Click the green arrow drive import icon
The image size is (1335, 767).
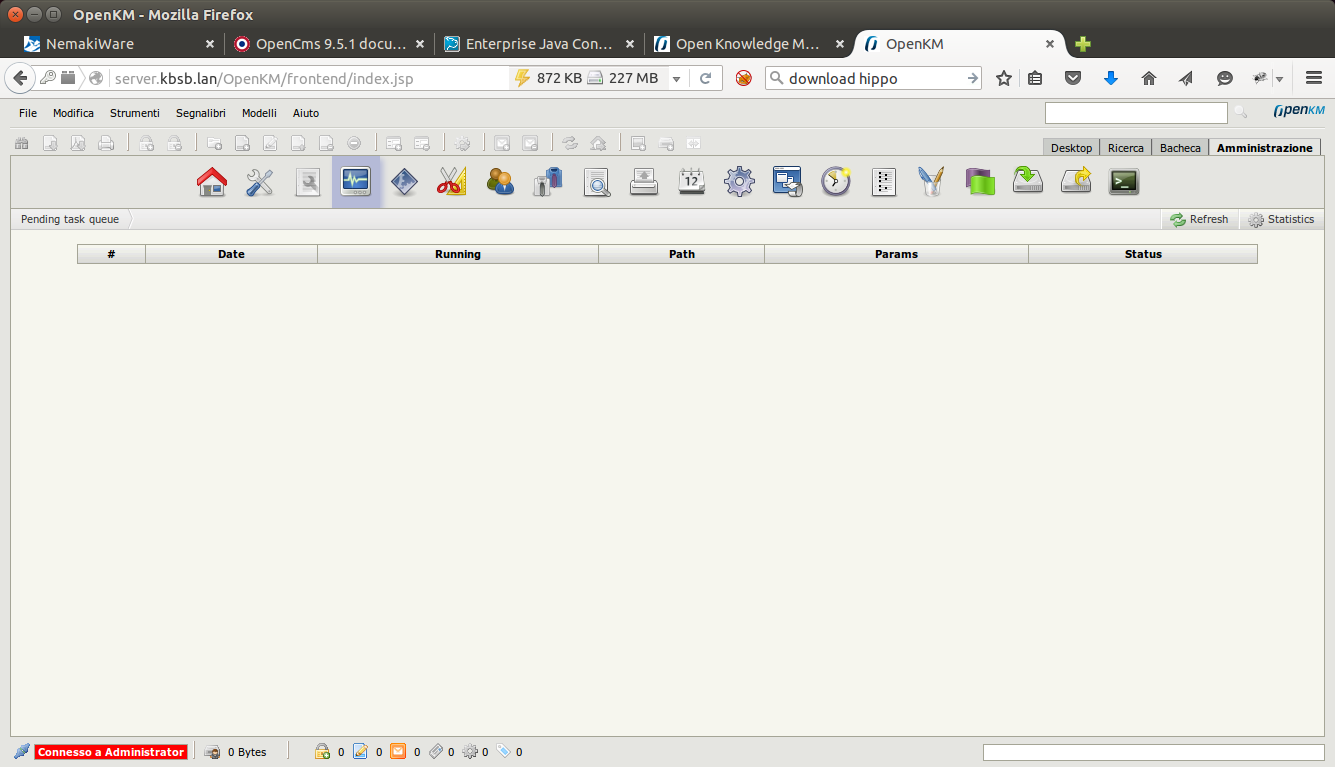click(1028, 182)
